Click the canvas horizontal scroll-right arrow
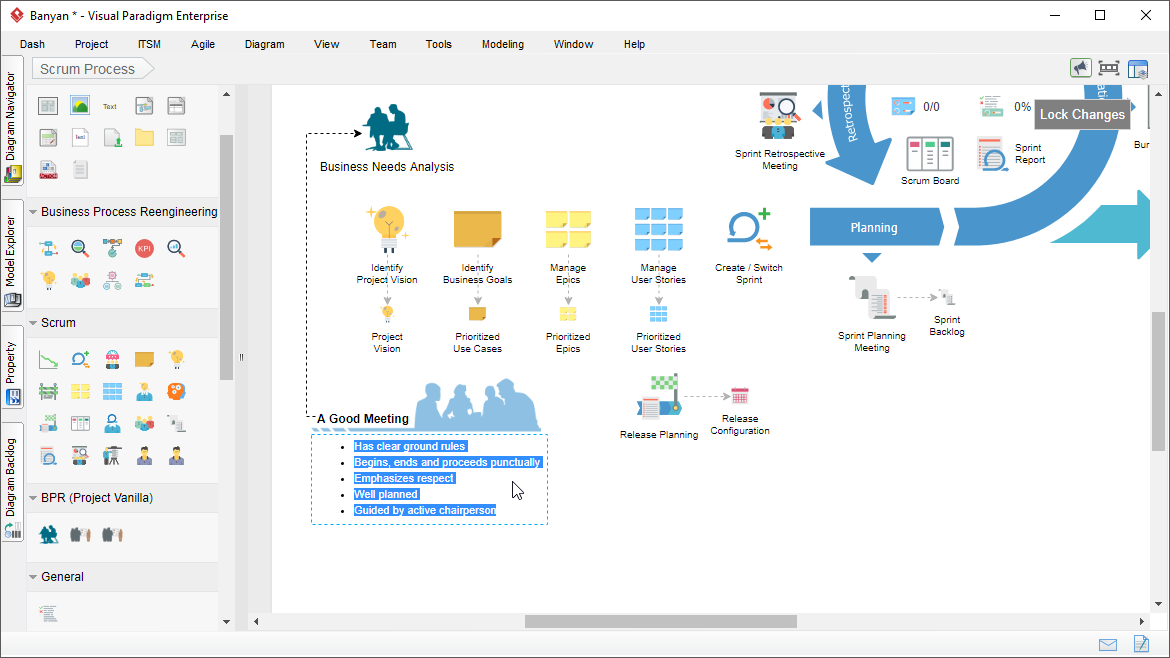The width and height of the screenshot is (1170, 658). tap(1142, 621)
